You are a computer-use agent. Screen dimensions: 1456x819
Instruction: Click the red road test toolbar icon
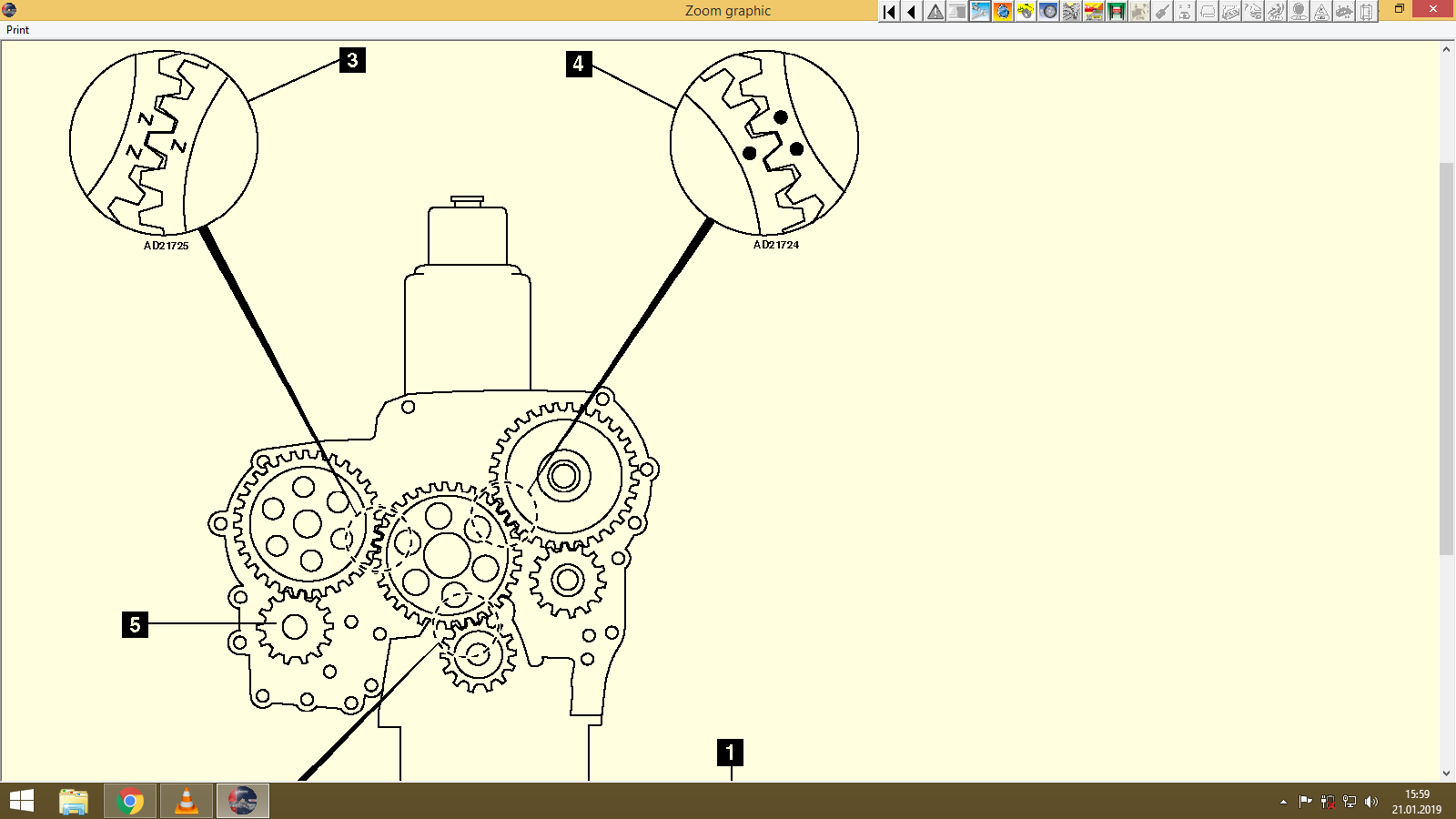pyautogui.click(x=1092, y=12)
